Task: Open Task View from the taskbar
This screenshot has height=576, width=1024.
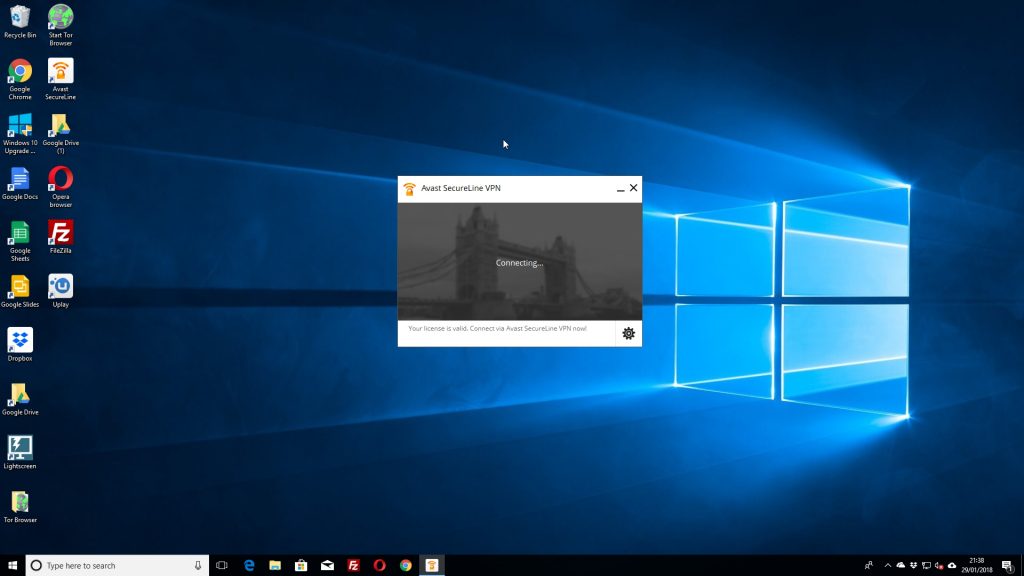Action: 222,566
